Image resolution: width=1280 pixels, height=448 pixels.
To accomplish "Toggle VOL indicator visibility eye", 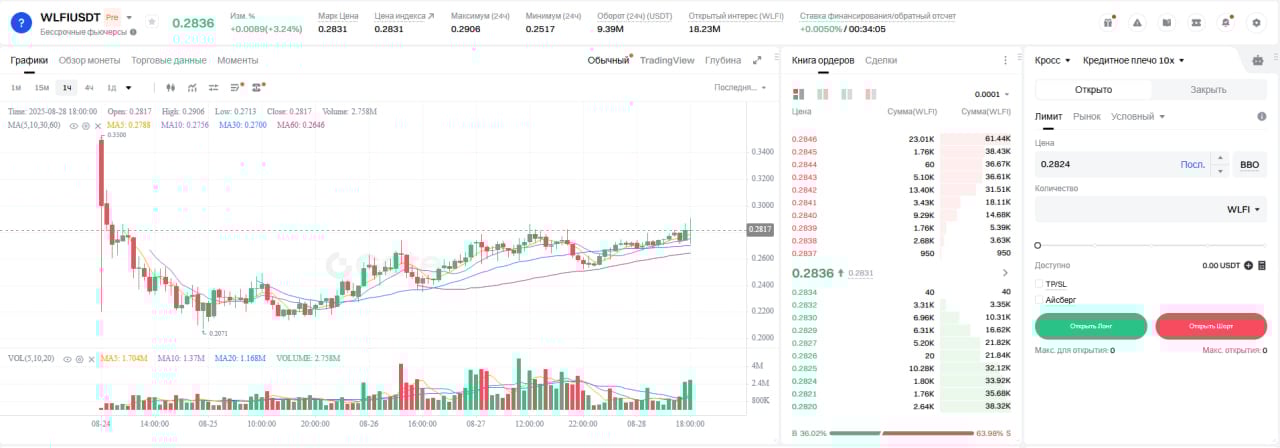I will click(66, 358).
